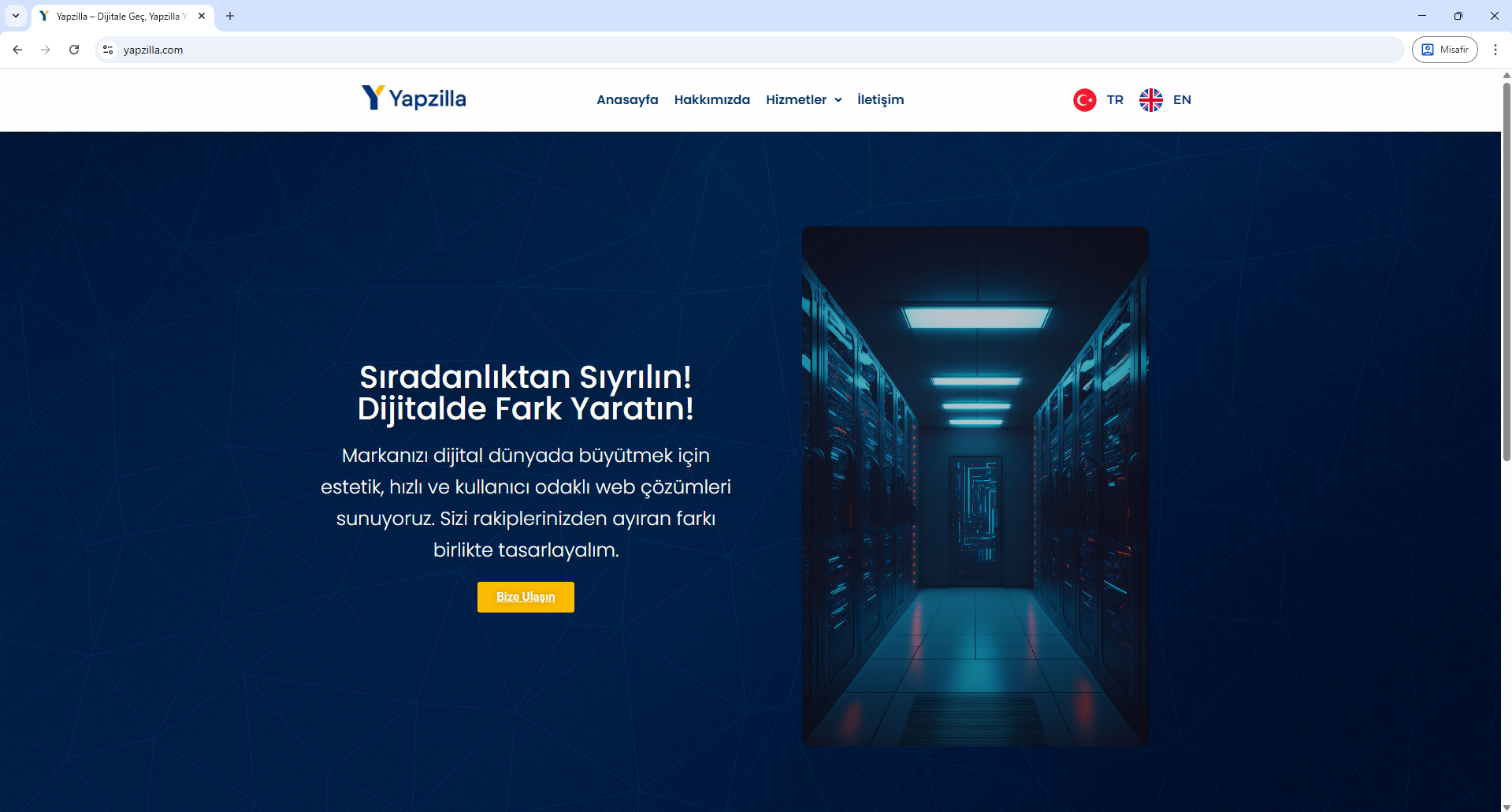Go to the Hakkımızda page
Image resolution: width=1512 pixels, height=812 pixels.
tap(711, 99)
